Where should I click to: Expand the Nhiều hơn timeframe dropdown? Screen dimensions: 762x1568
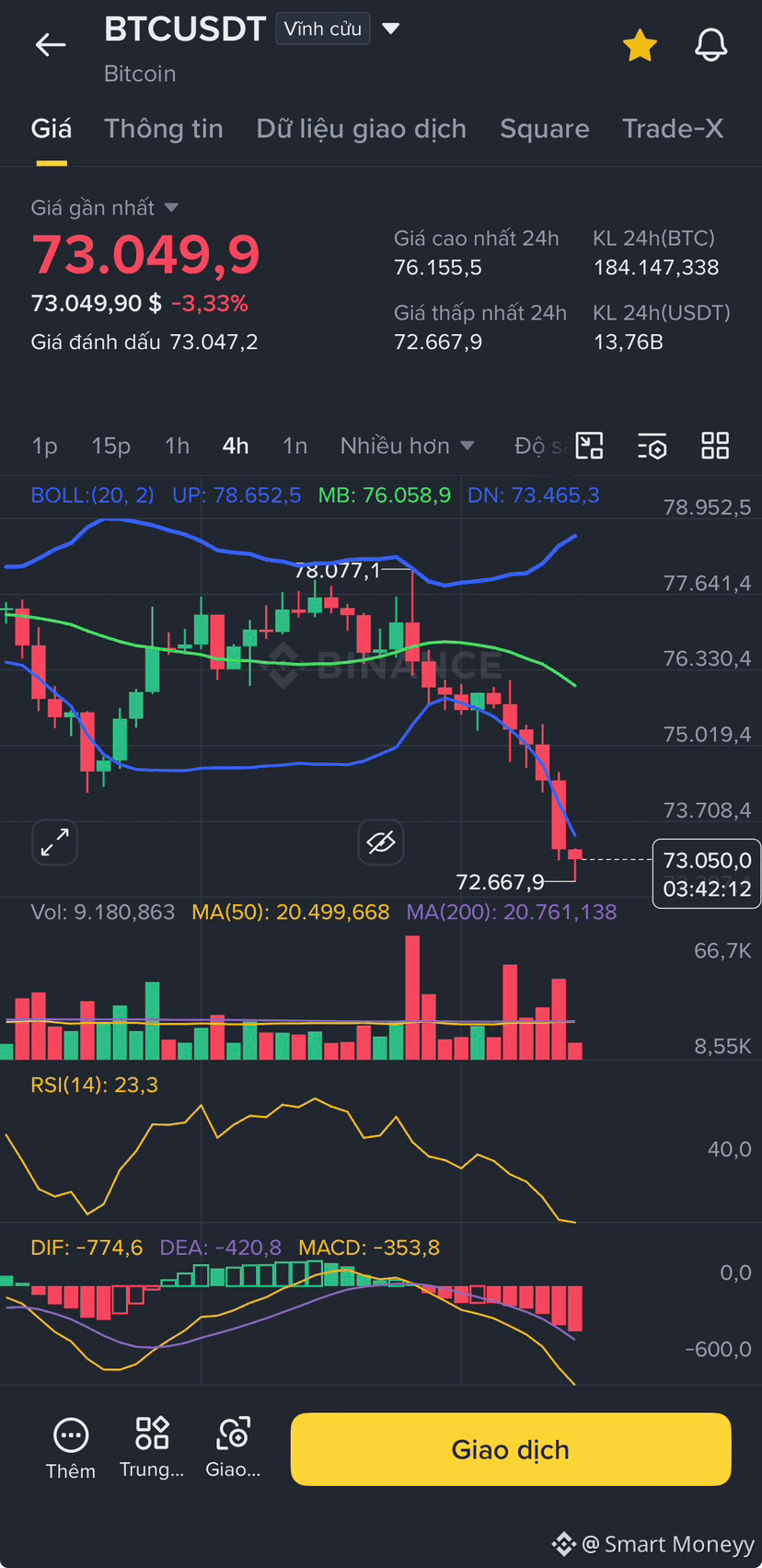coord(408,447)
